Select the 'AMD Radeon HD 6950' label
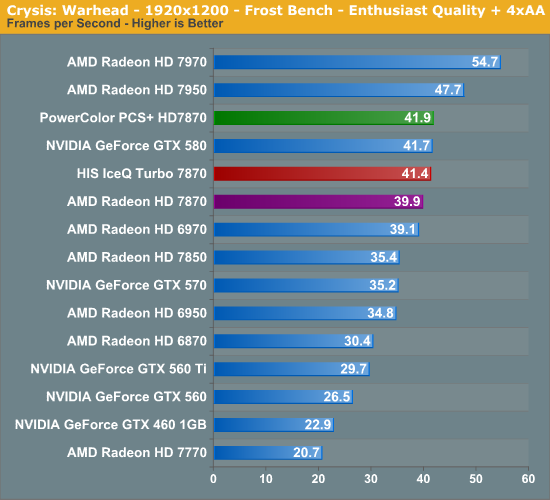 click(137, 313)
